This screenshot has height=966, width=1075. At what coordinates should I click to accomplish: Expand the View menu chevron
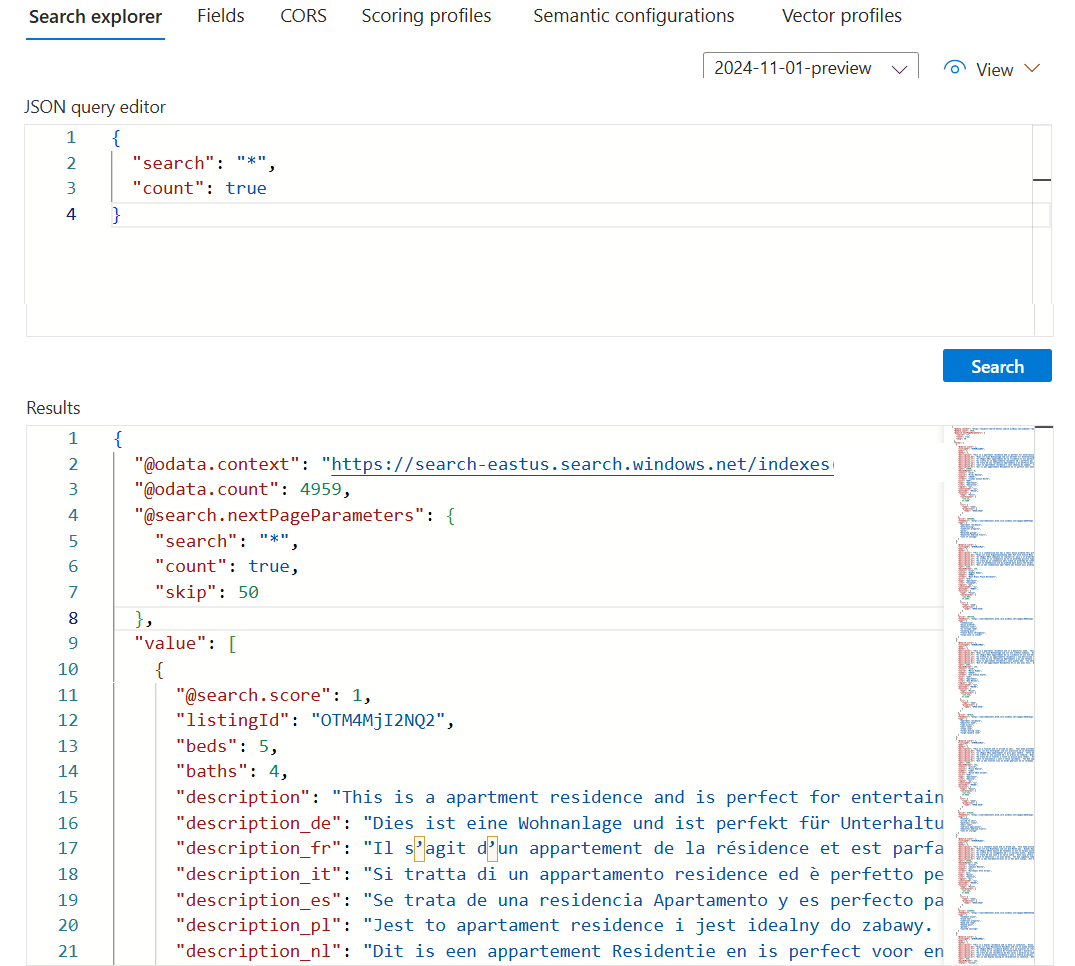tap(1032, 69)
